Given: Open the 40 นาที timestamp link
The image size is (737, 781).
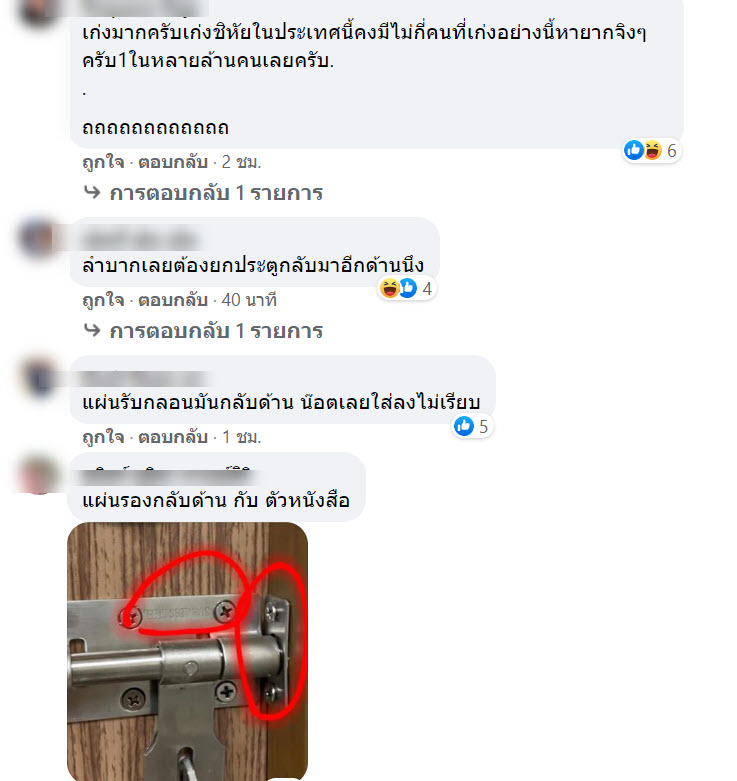Looking at the screenshot, I should 249,300.
